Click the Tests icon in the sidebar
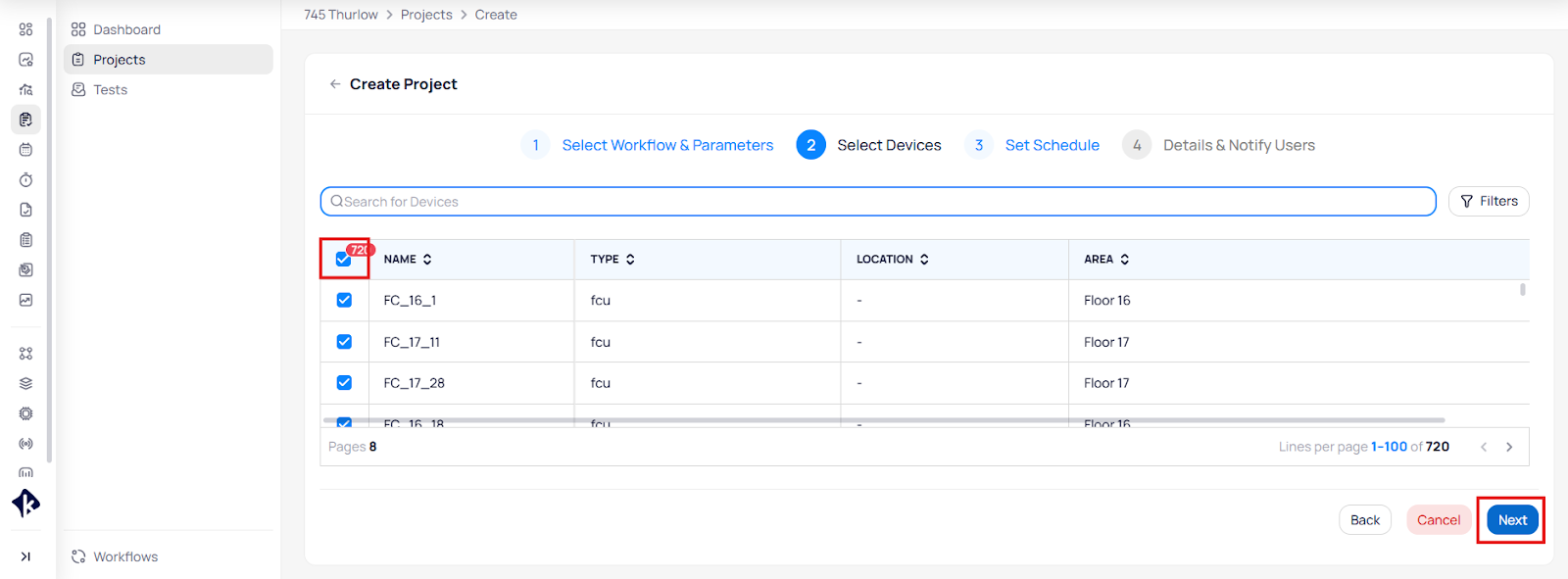1568x579 pixels. tap(78, 90)
